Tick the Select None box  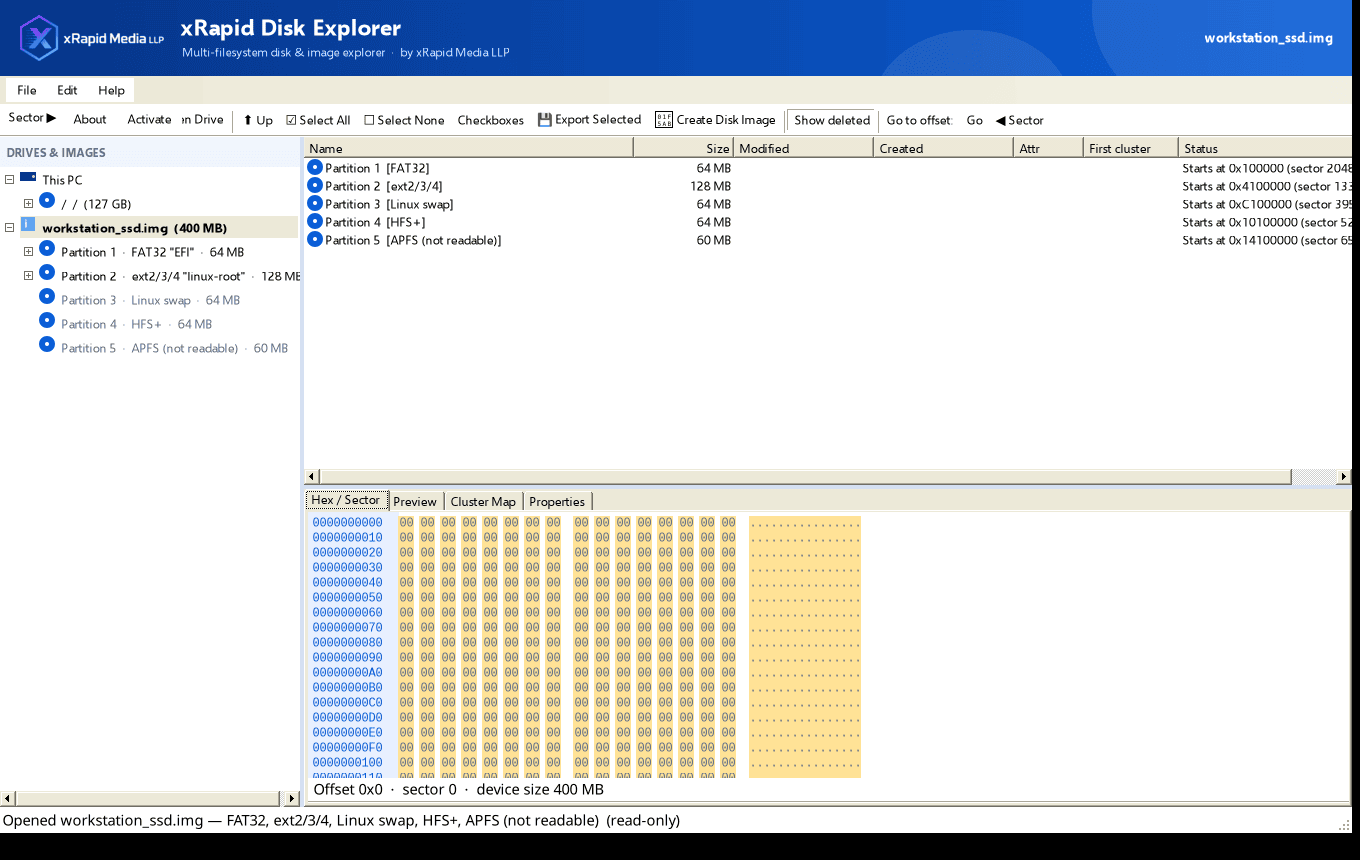click(404, 120)
